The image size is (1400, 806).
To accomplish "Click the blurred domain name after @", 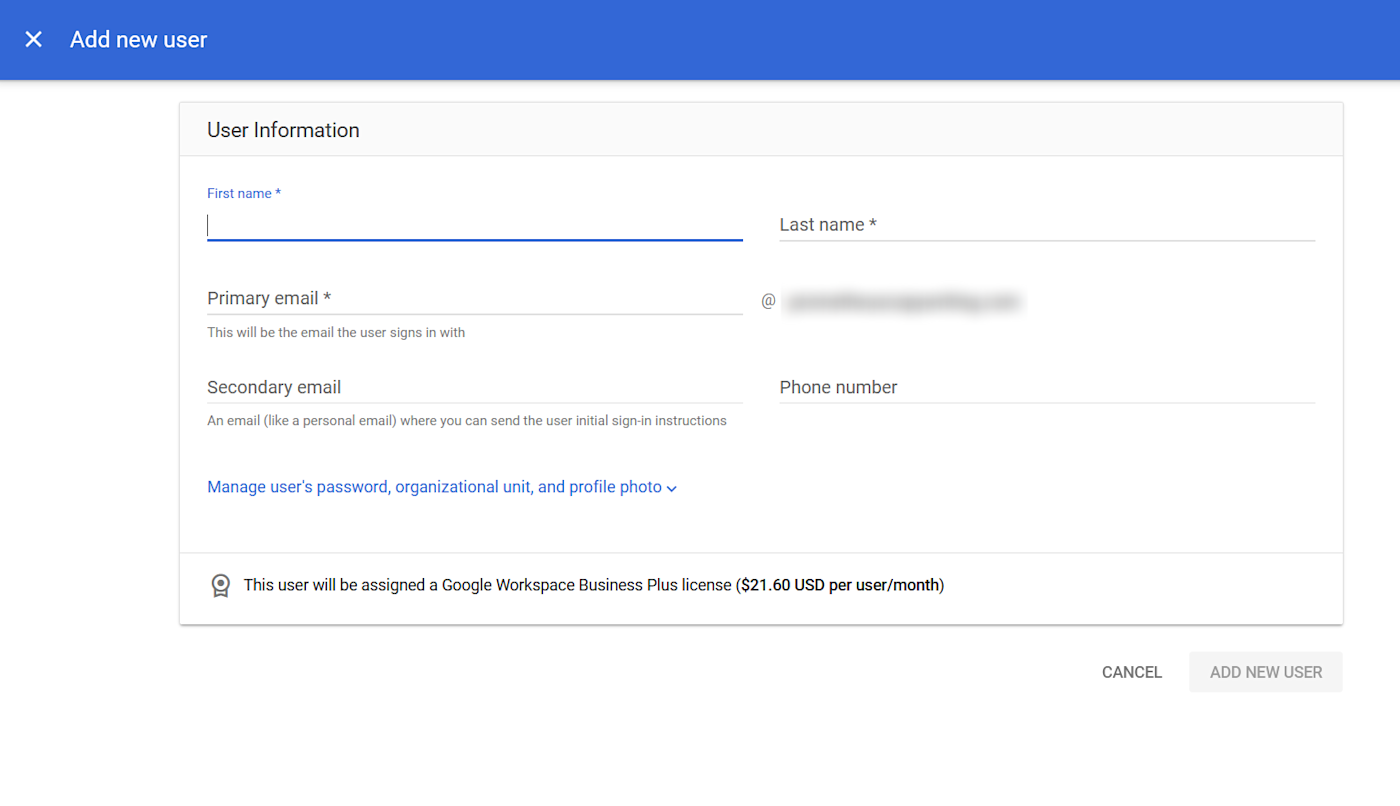I will coord(901,301).
